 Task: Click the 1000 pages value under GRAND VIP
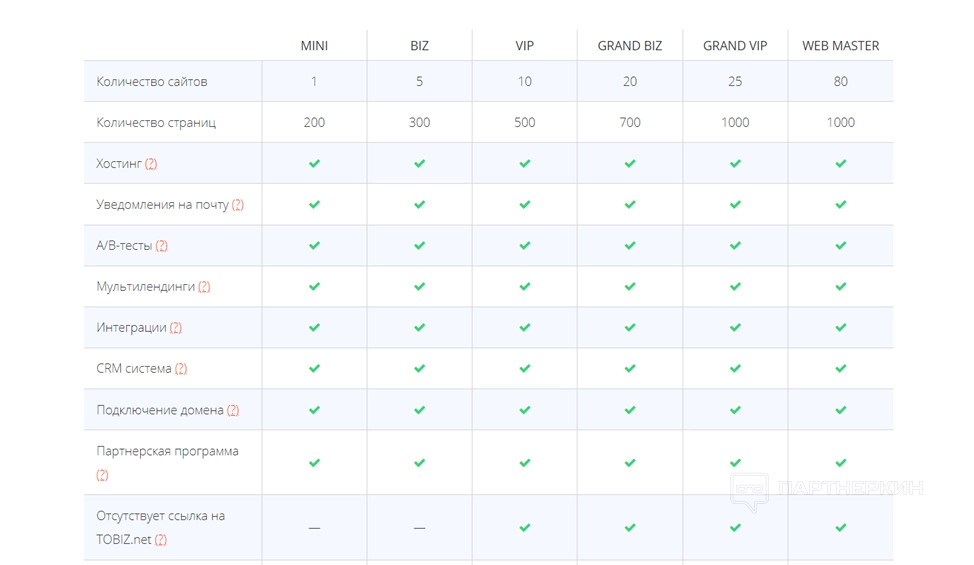735,123
